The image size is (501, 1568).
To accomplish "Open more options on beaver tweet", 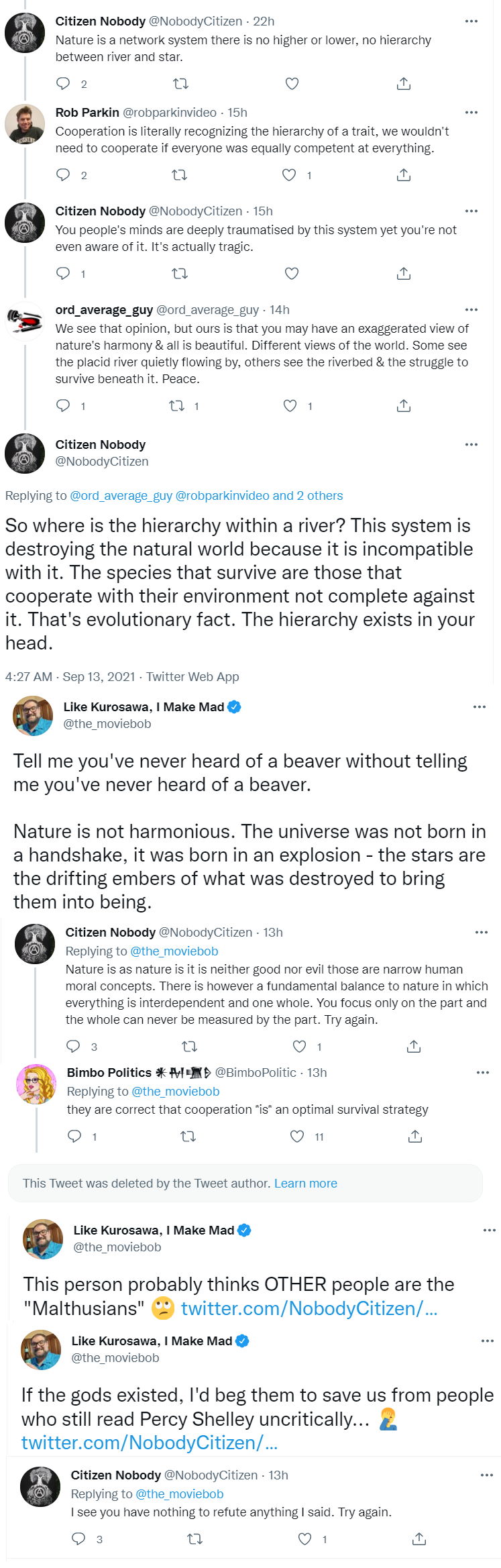I will [479, 707].
